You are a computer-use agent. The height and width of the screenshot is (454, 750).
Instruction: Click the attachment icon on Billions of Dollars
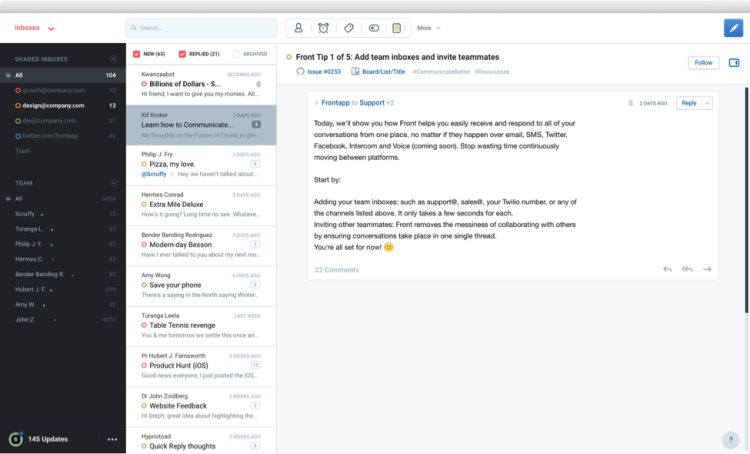click(258, 84)
